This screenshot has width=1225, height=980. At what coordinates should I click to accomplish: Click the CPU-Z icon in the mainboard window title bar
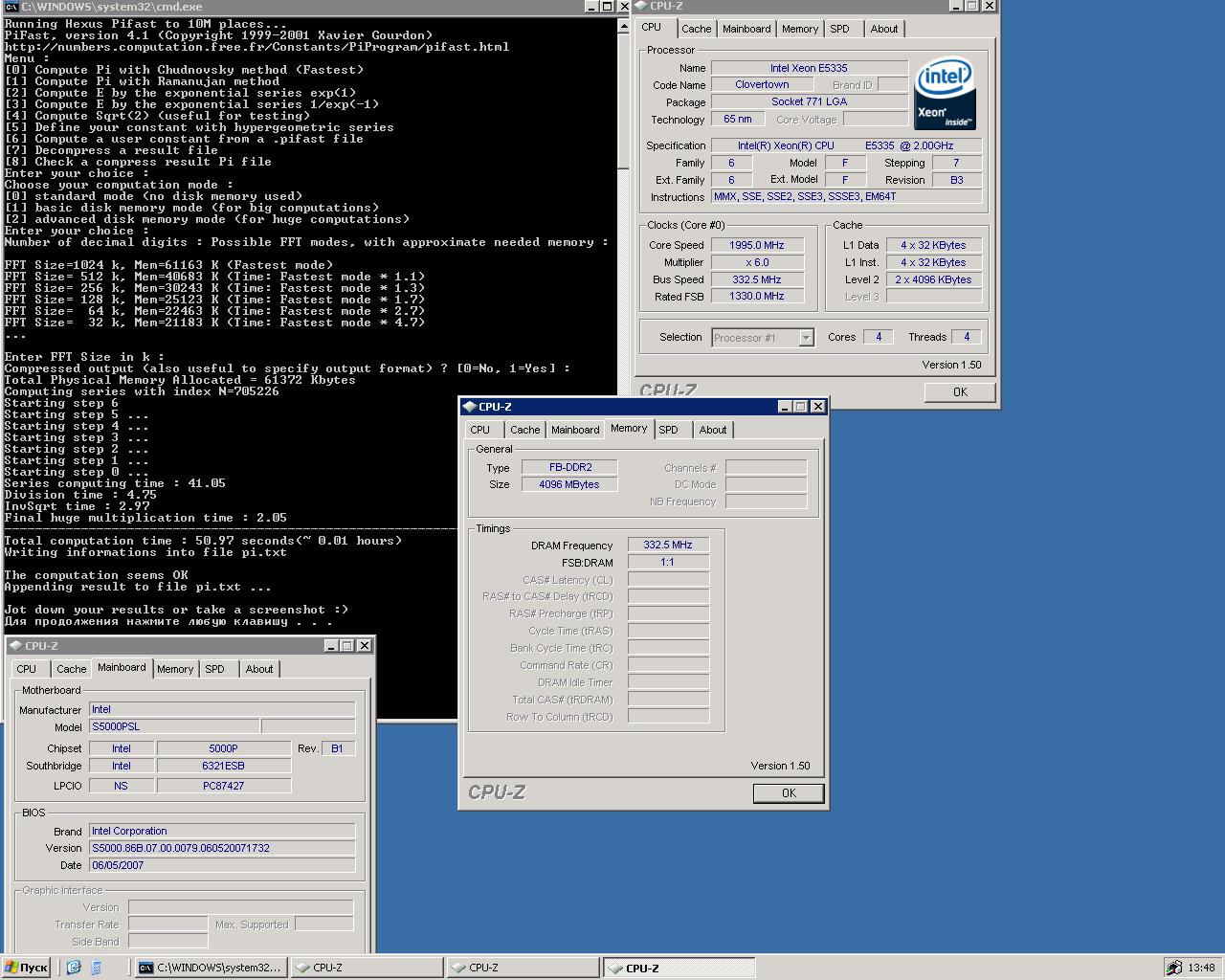[x=16, y=646]
